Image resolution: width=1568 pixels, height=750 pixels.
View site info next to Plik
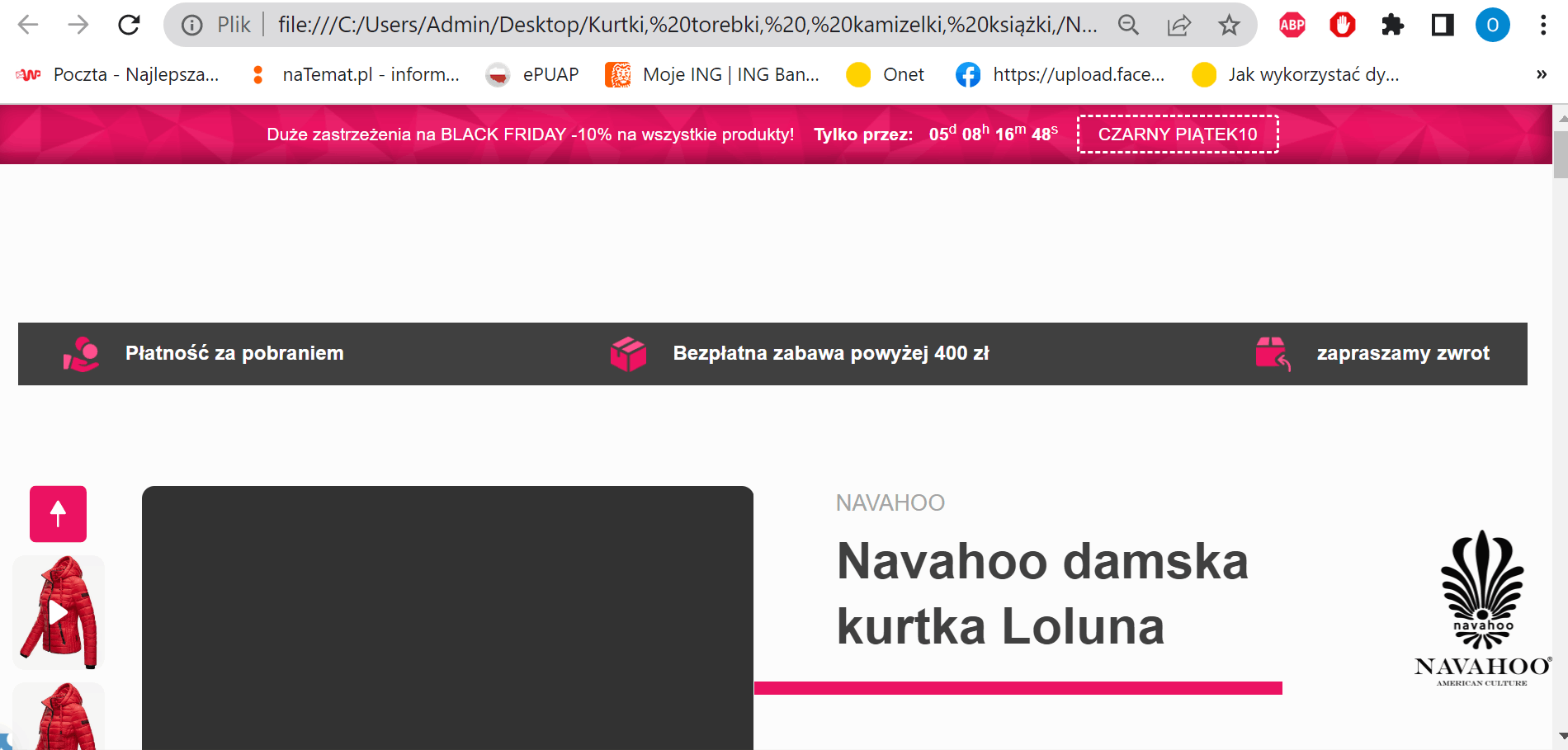click(192, 26)
